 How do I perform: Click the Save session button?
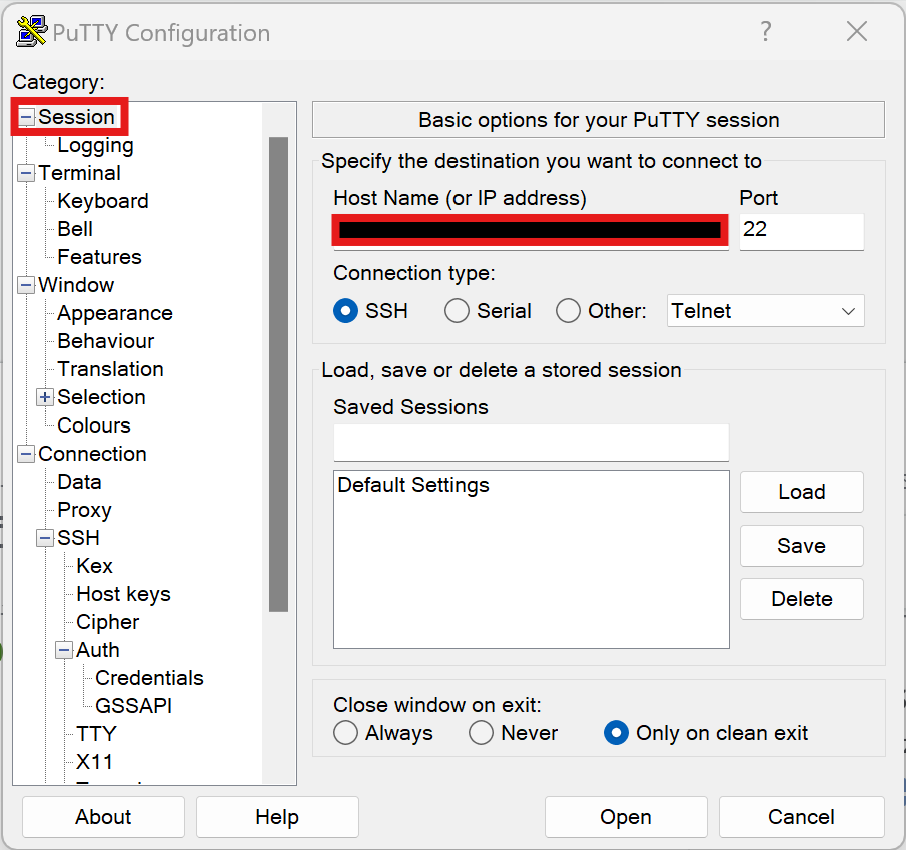click(802, 545)
